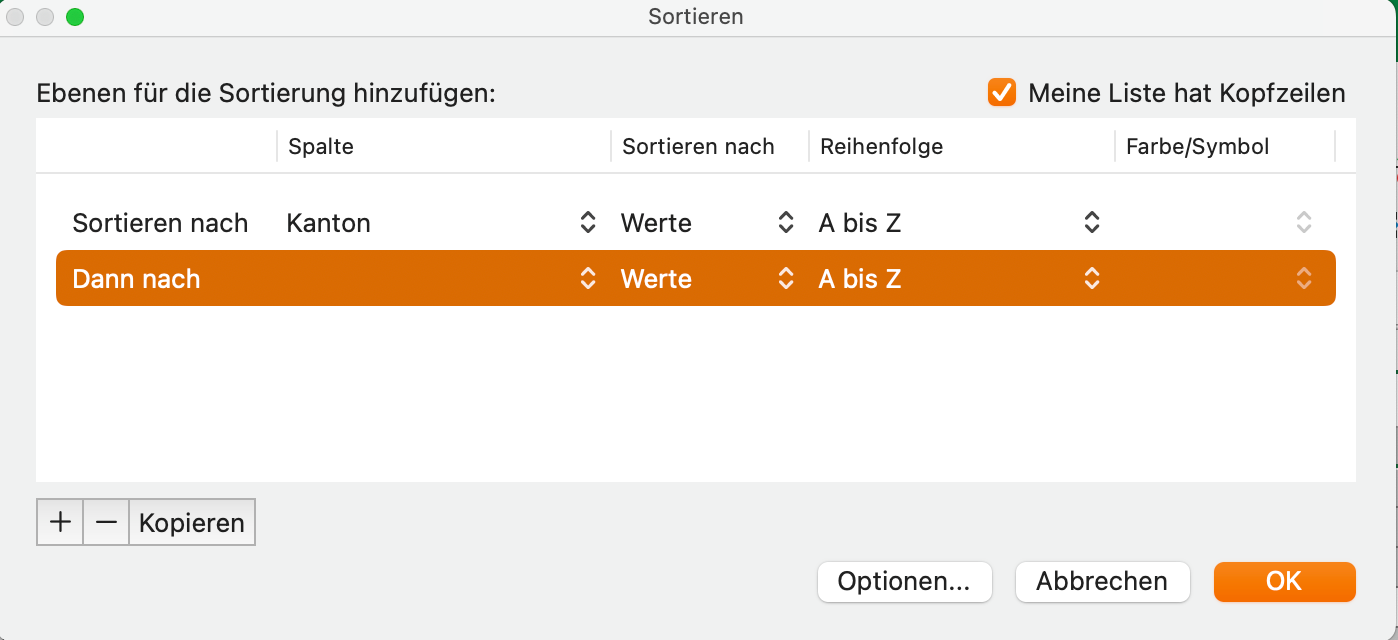The height and width of the screenshot is (640, 1398).
Task: Open the Werte dropdown in the first row
Action: click(786, 222)
